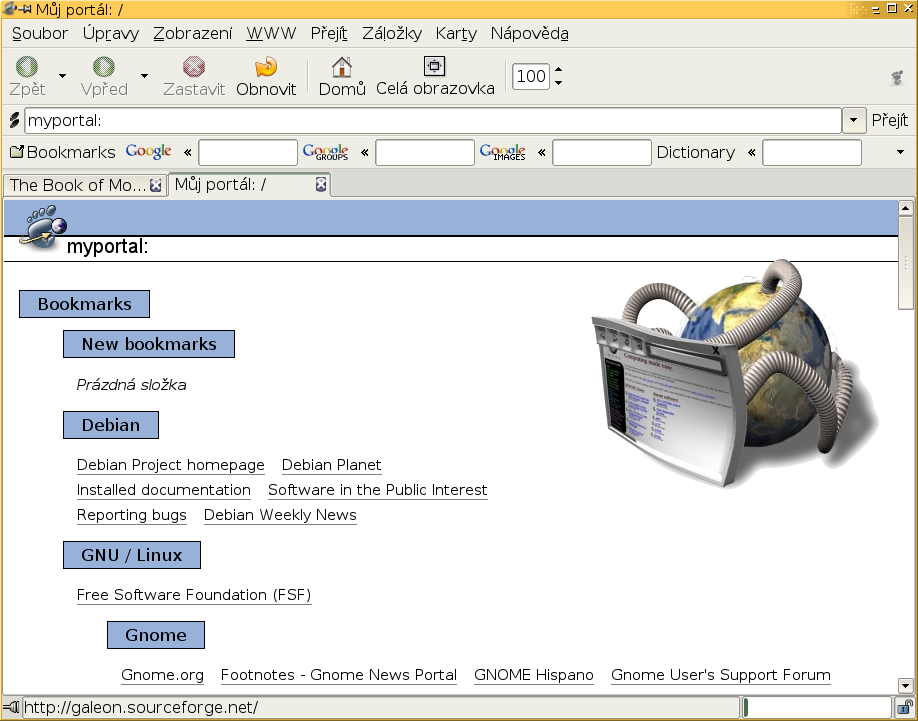Close the 'The Book of Mo...' tab

click(x=156, y=185)
